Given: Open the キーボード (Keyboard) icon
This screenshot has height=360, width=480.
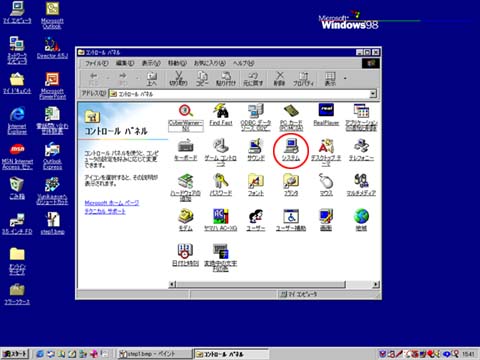Looking at the screenshot, I should tap(186, 150).
